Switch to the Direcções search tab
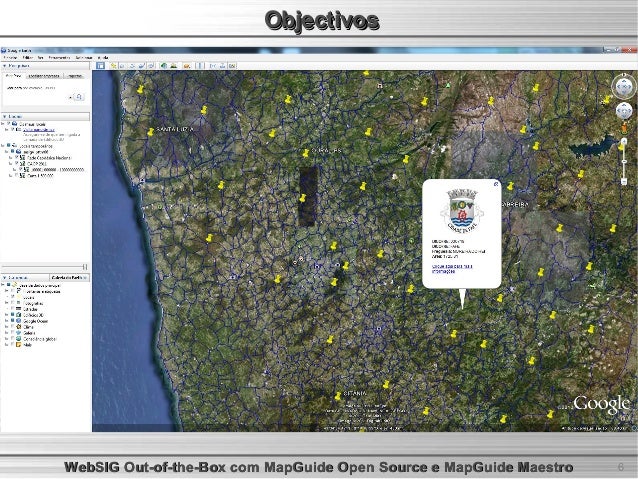The image size is (638, 479). tap(75, 76)
